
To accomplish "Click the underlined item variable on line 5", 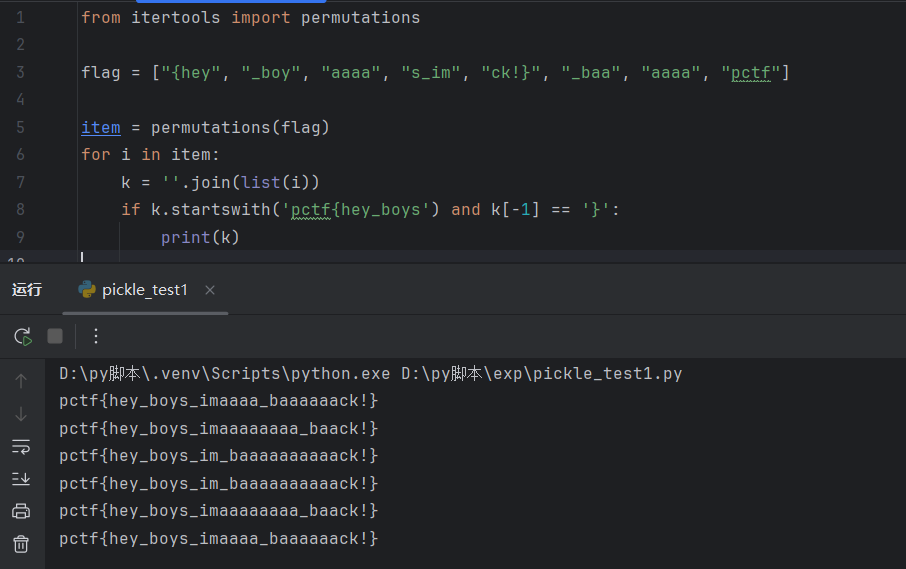I will 100,127.
